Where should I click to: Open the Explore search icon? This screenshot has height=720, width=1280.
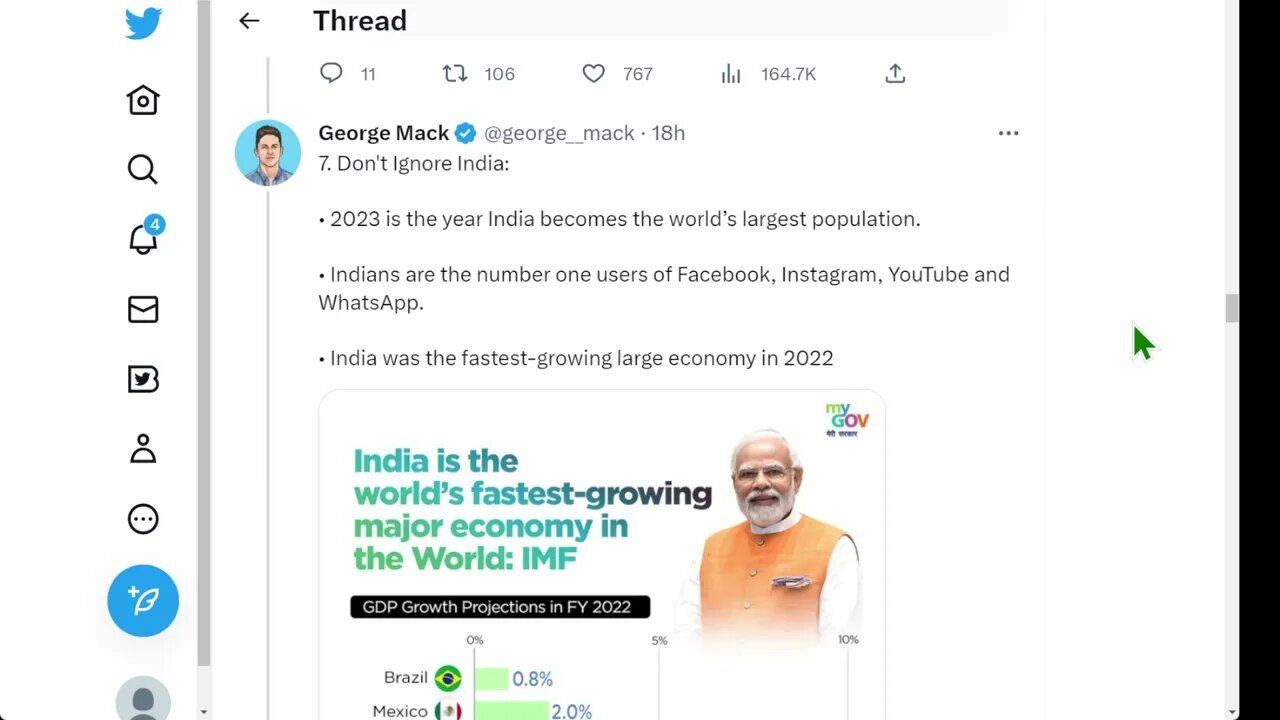point(143,170)
